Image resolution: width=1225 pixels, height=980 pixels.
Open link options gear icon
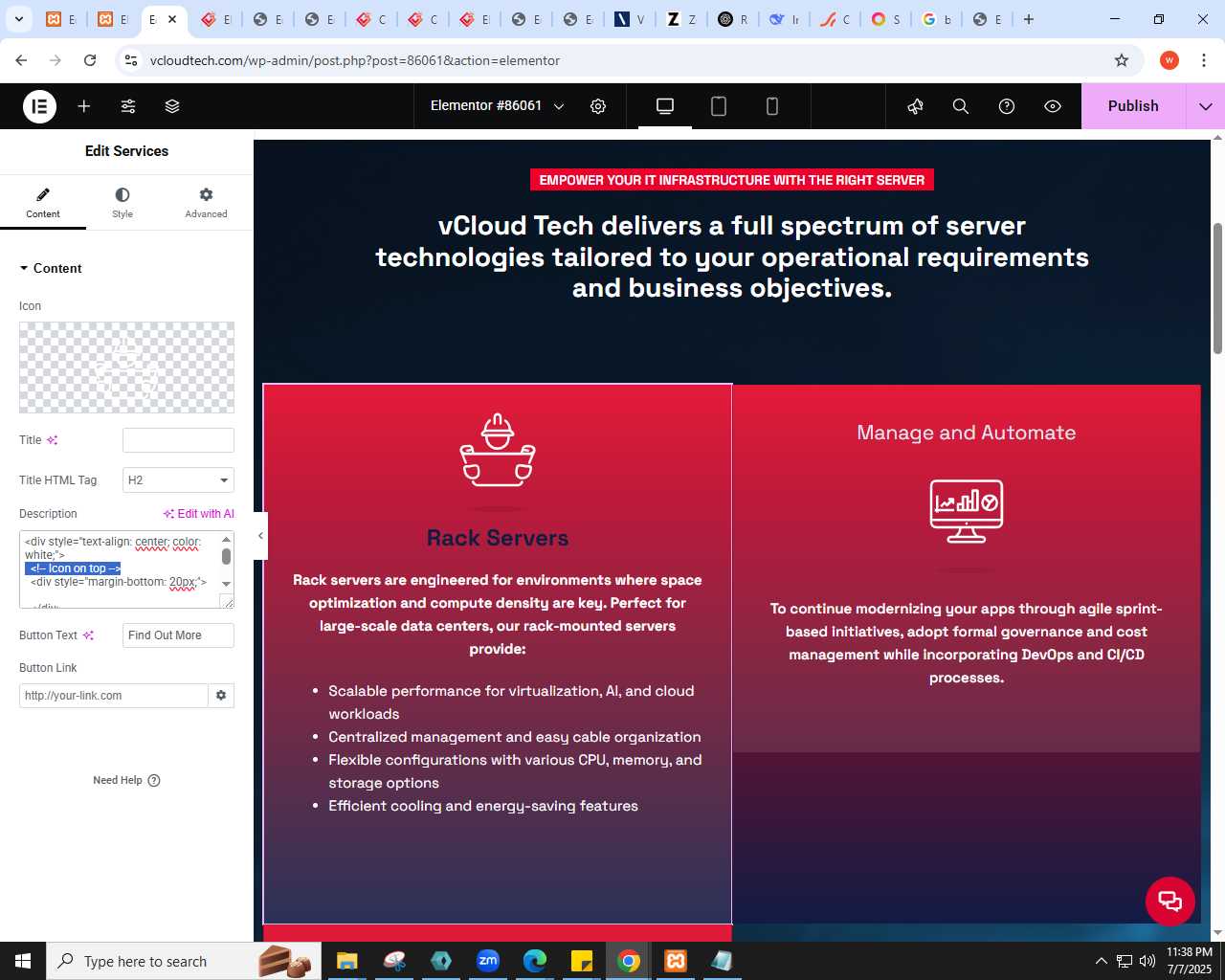[x=221, y=696]
